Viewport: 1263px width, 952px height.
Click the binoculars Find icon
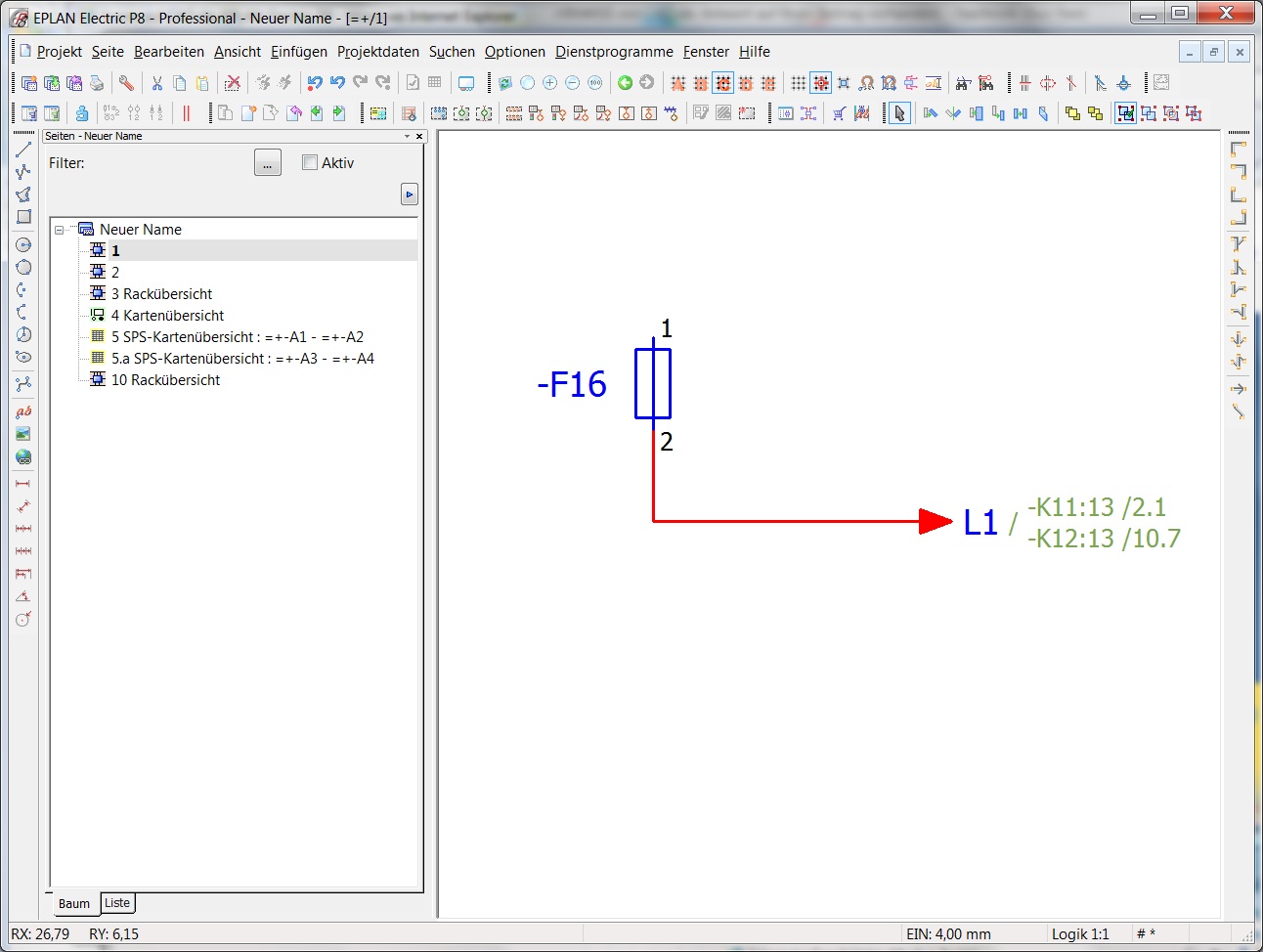pyautogui.click(x=963, y=83)
